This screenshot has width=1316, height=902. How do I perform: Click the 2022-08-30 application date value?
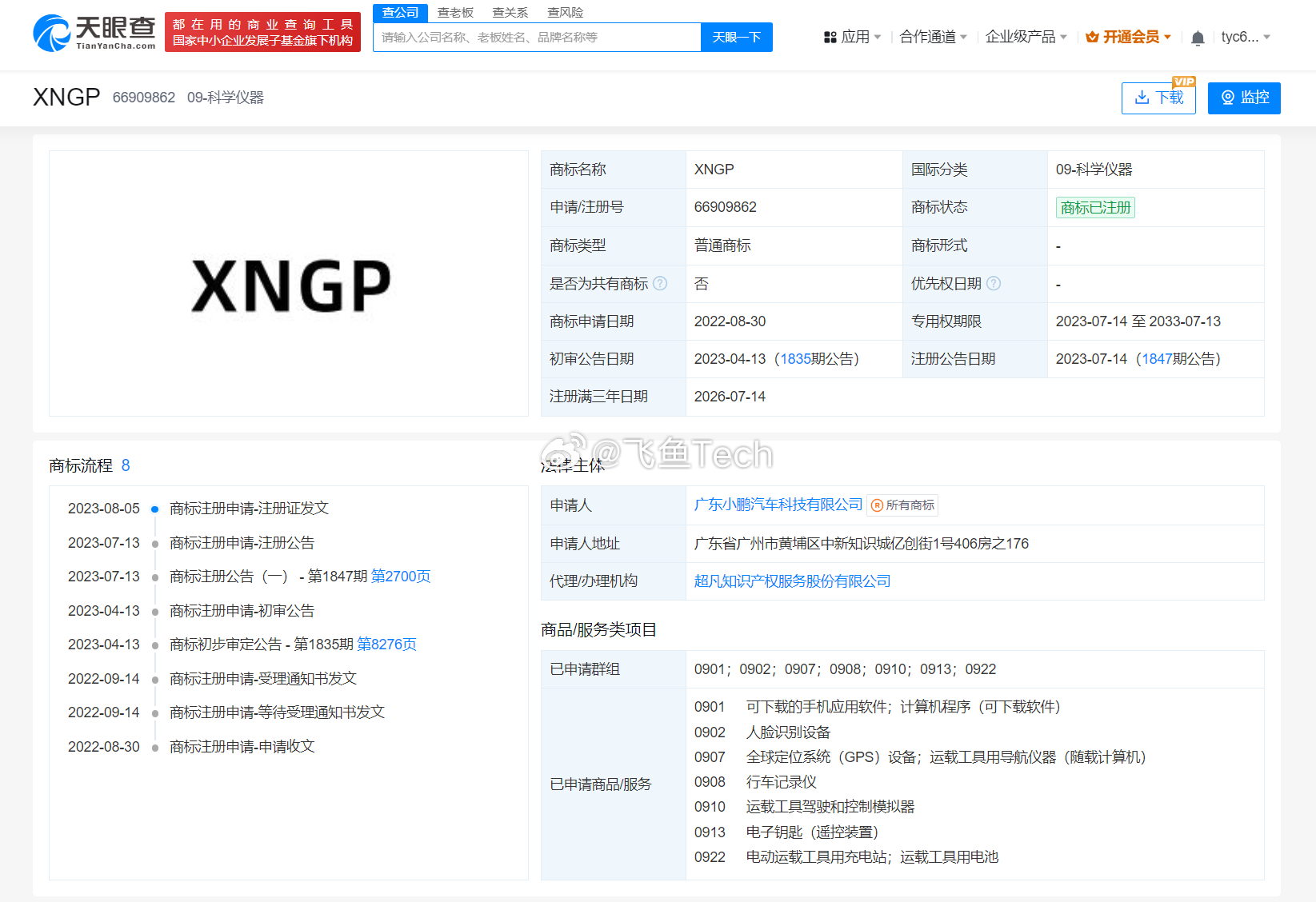(x=730, y=321)
